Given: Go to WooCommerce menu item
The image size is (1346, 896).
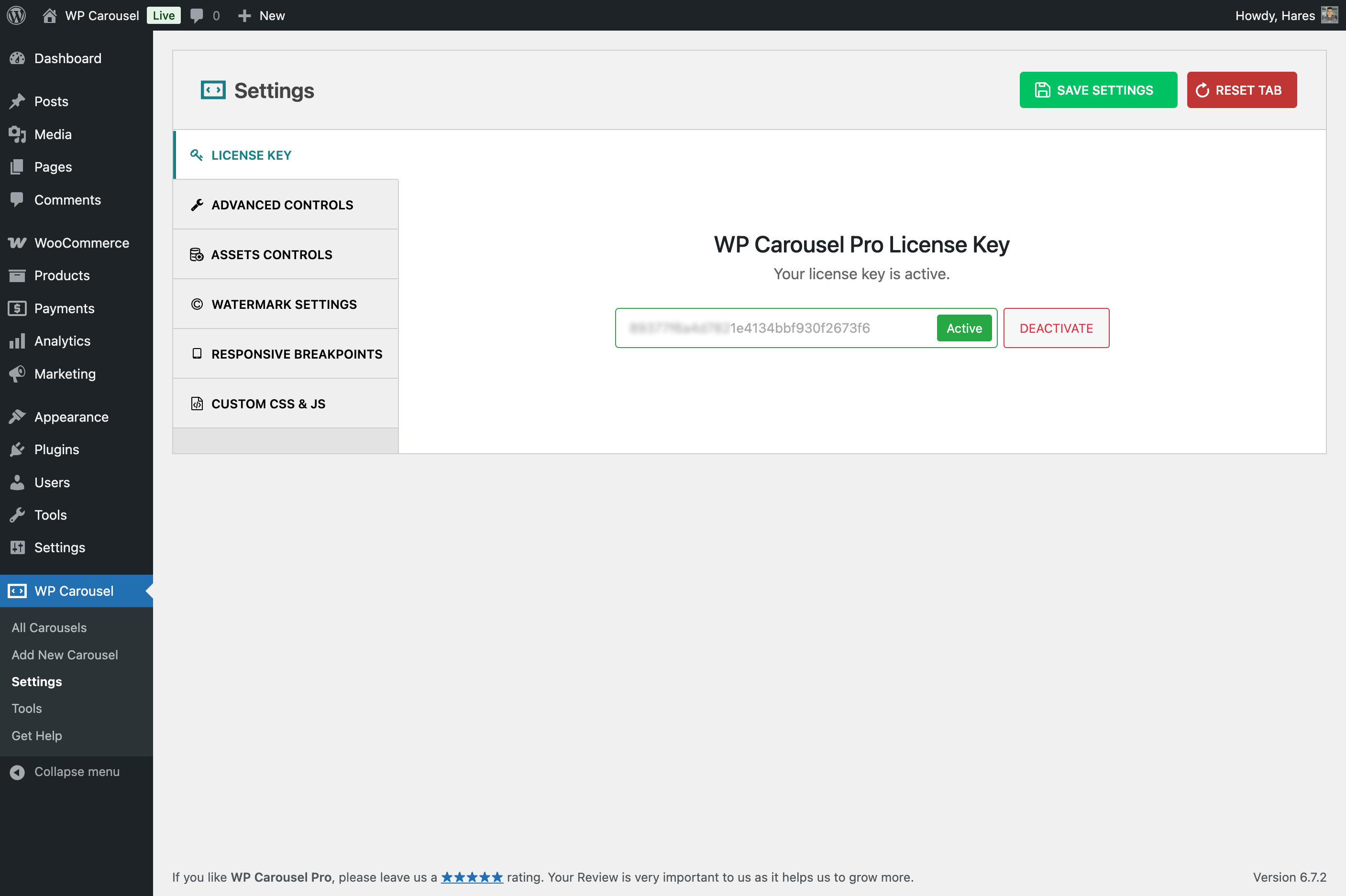Looking at the screenshot, I should coord(77,243).
